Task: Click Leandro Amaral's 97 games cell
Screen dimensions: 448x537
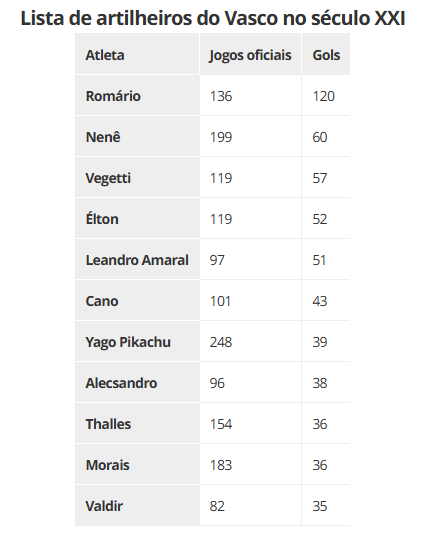Action: 250,260
